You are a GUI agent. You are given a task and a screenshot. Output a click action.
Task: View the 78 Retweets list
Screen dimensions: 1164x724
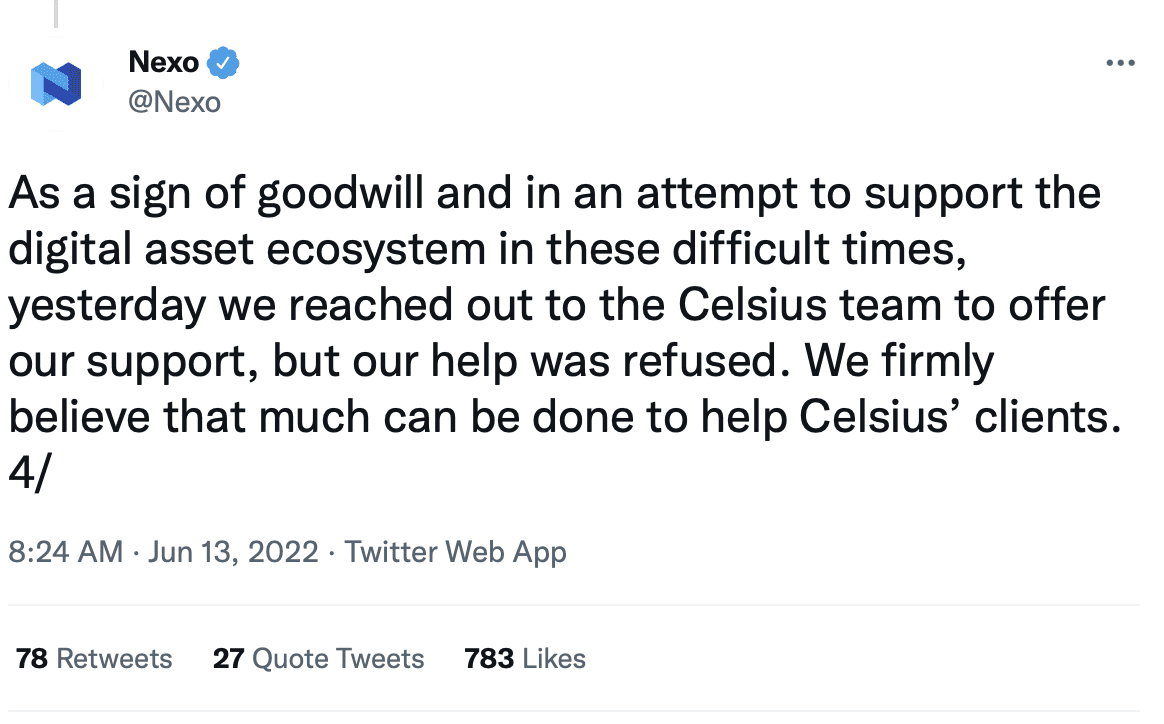[x=94, y=659]
